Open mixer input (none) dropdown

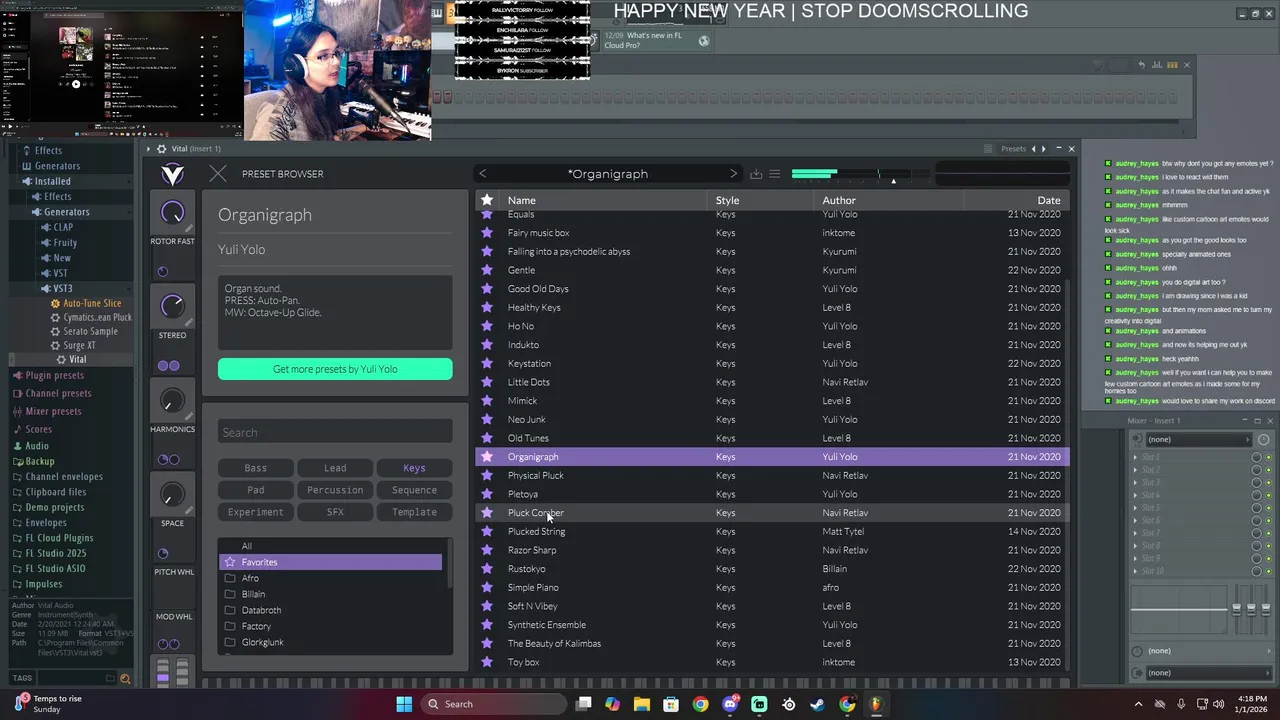[x=1198, y=440]
